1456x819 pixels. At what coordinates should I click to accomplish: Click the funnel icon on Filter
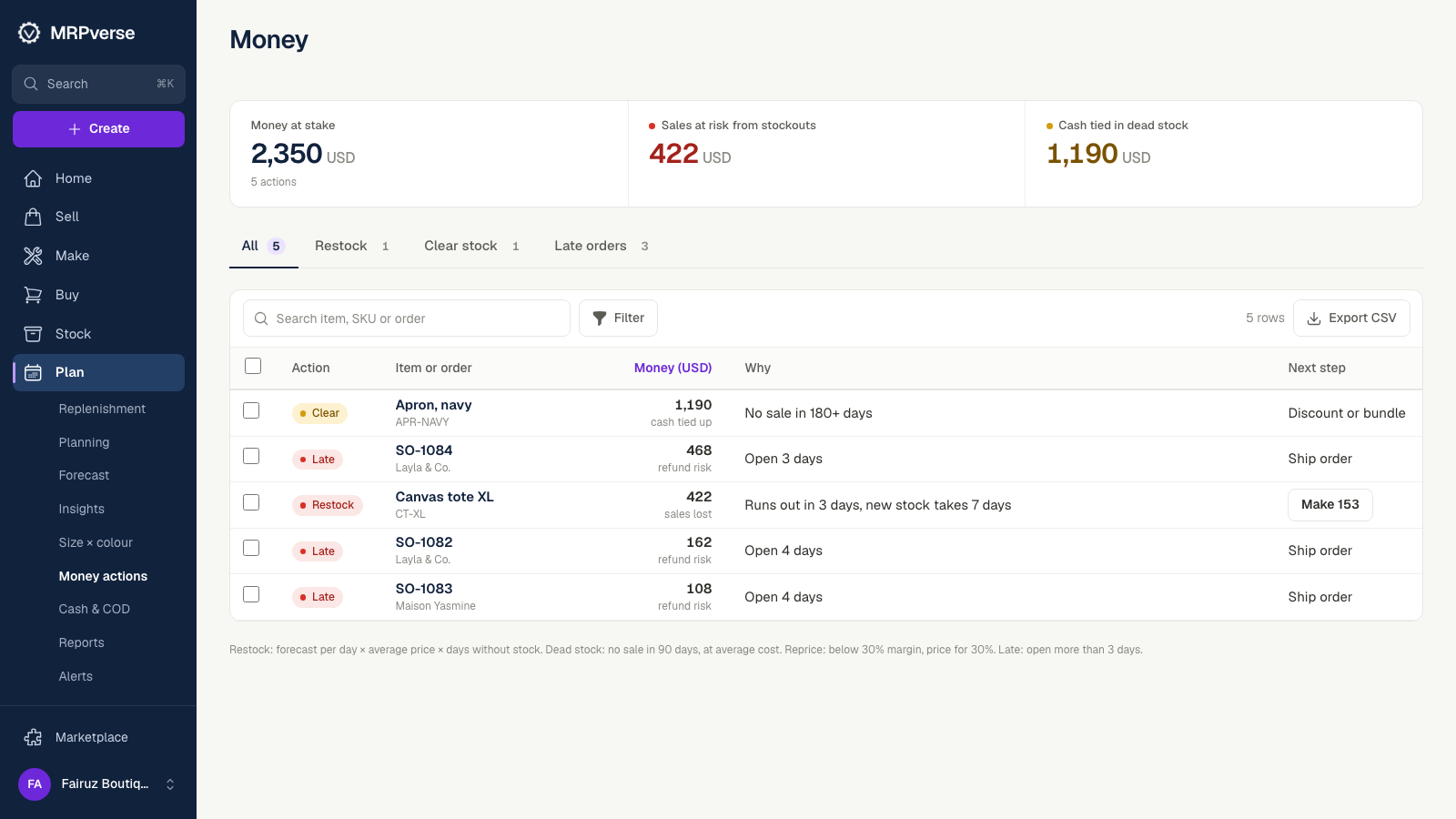pyautogui.click(x=600, y=318)
